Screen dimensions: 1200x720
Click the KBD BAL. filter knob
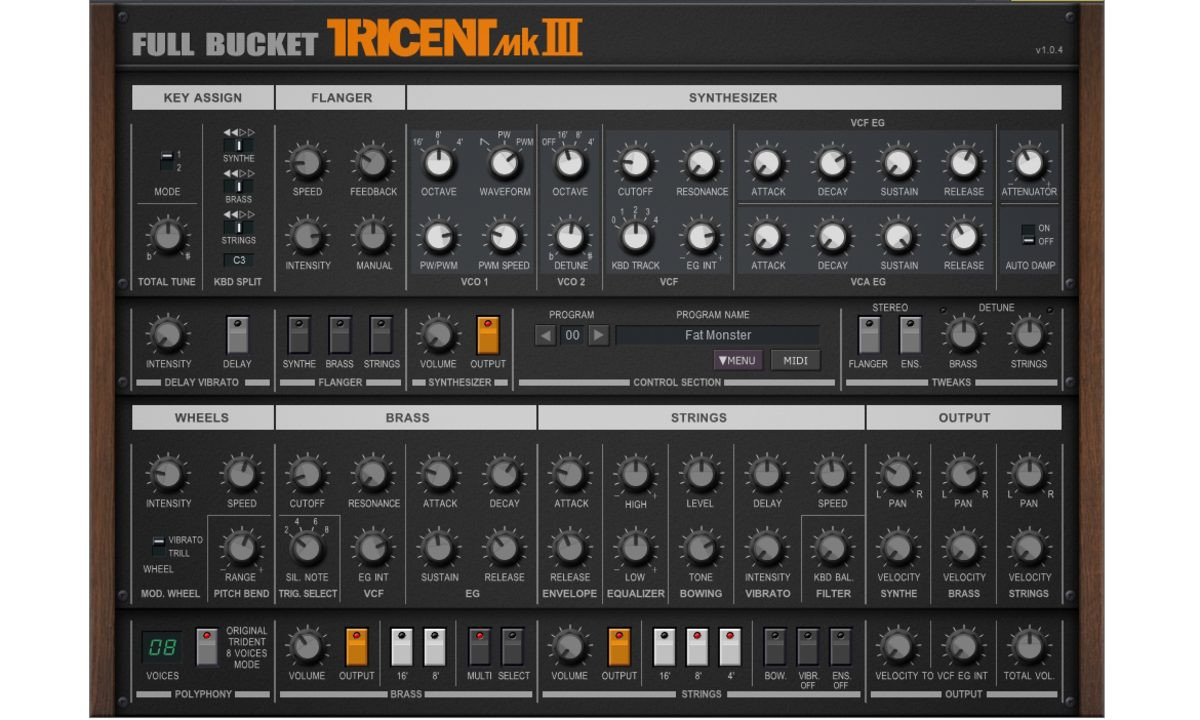click(832, 548)
